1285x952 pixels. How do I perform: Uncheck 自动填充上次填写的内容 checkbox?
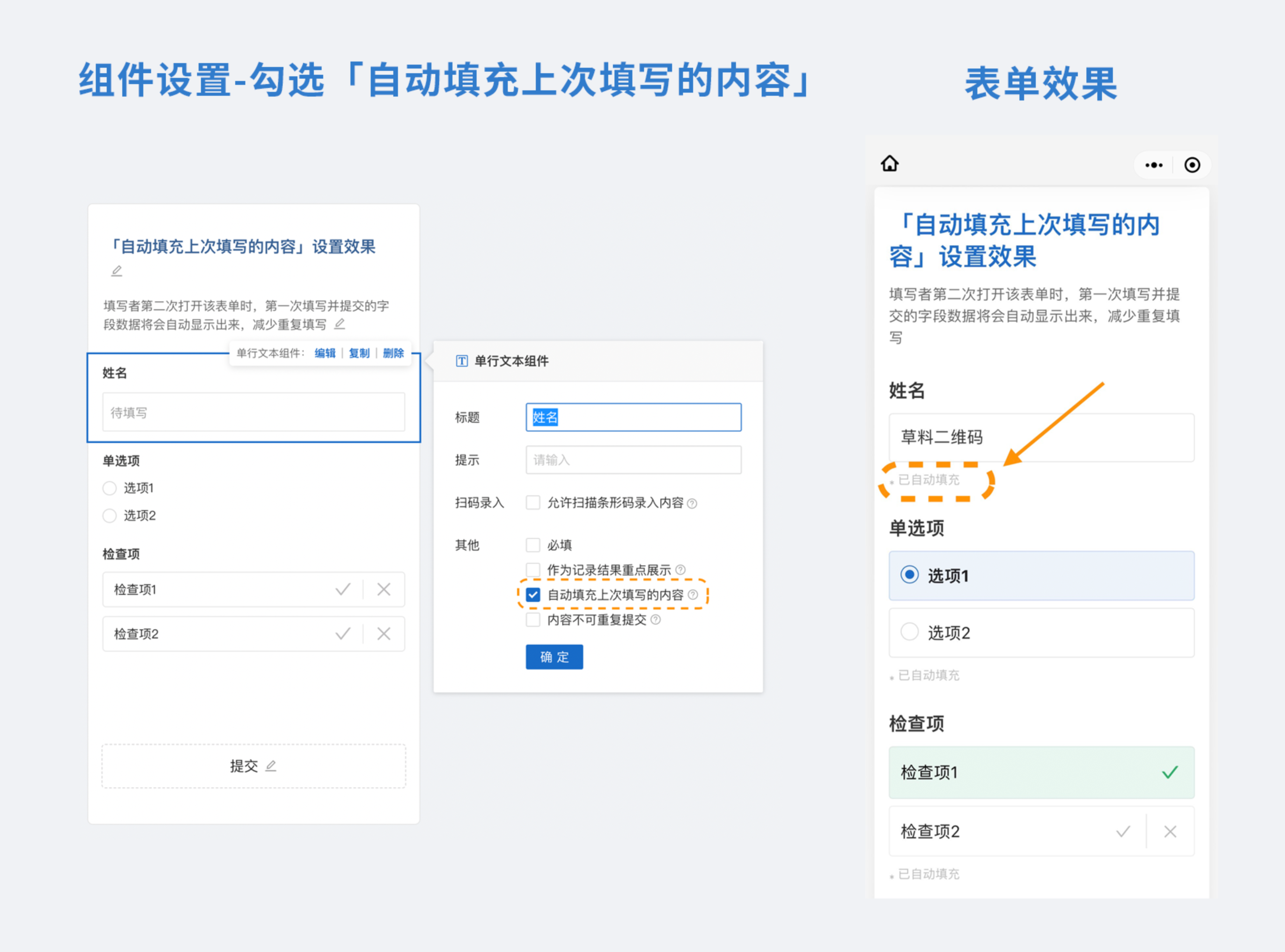533,595
